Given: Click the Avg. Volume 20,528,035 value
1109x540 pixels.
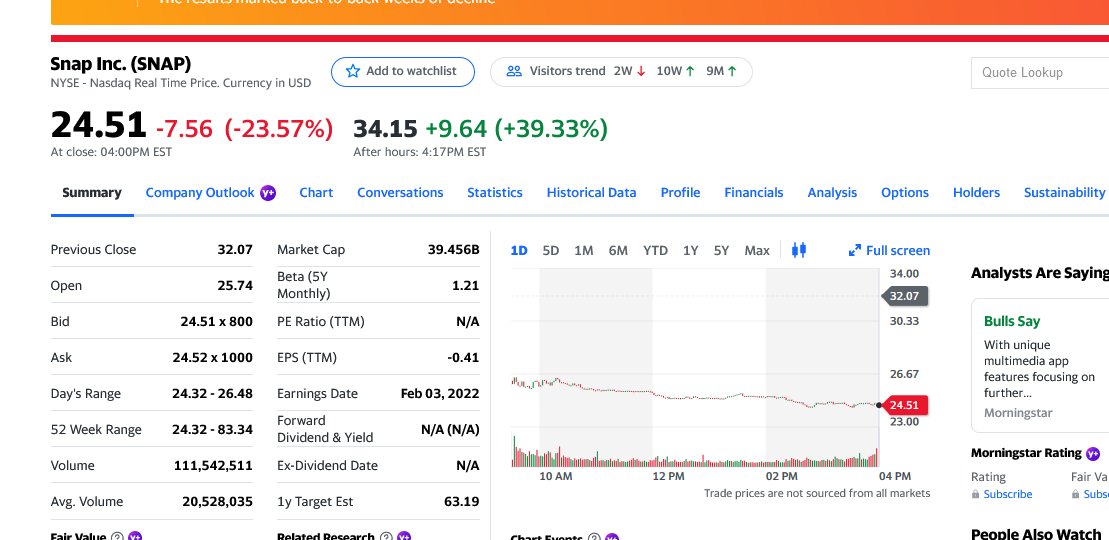Looking at the screenshot, I should (x=217, y=502).
